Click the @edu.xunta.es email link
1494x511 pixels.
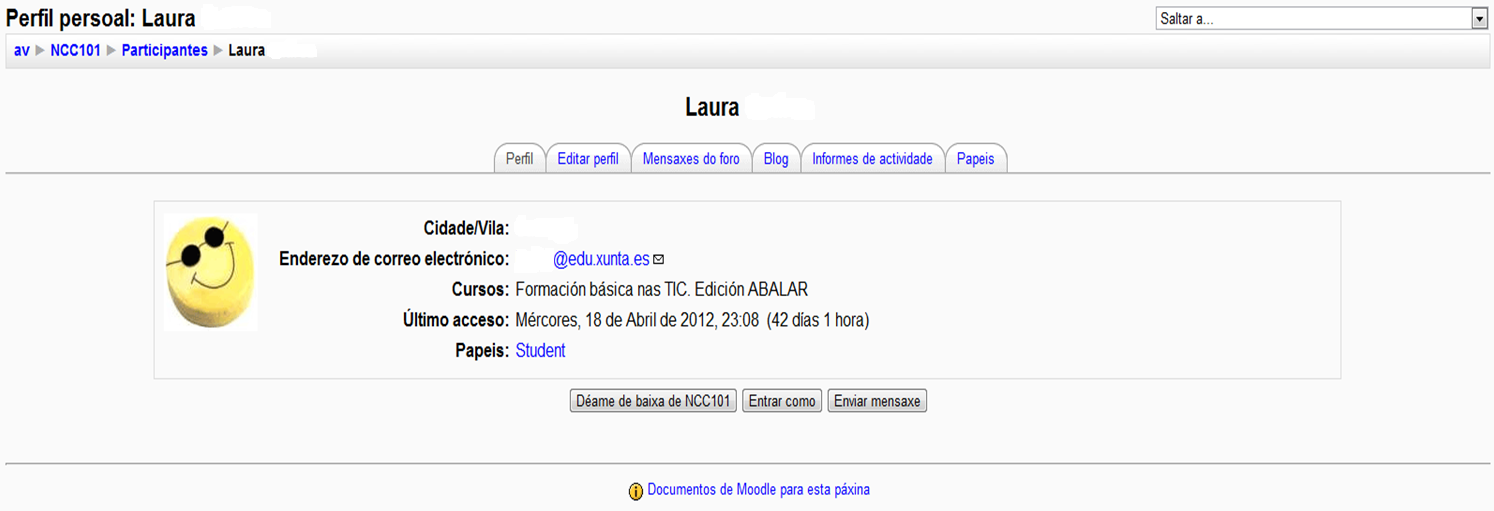(x=600, y=260)
